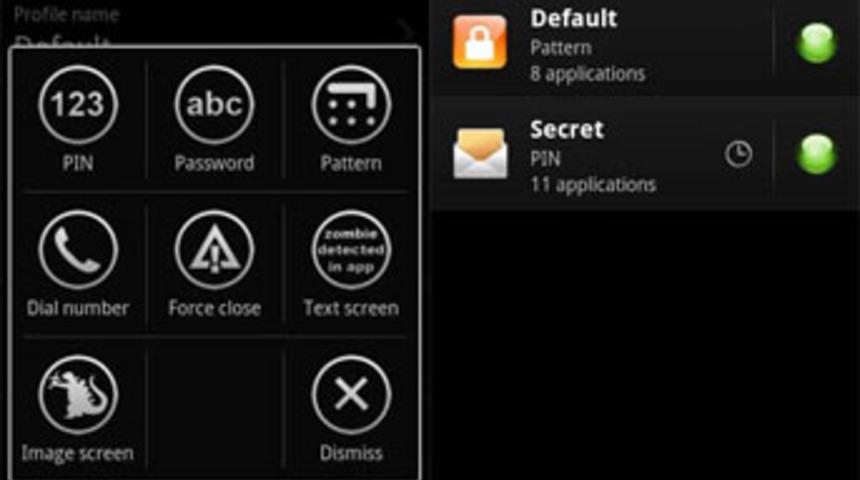Screen dimensions: 860x480
Task: Open the Secret profile clock schedule
Action: (738, 154)
